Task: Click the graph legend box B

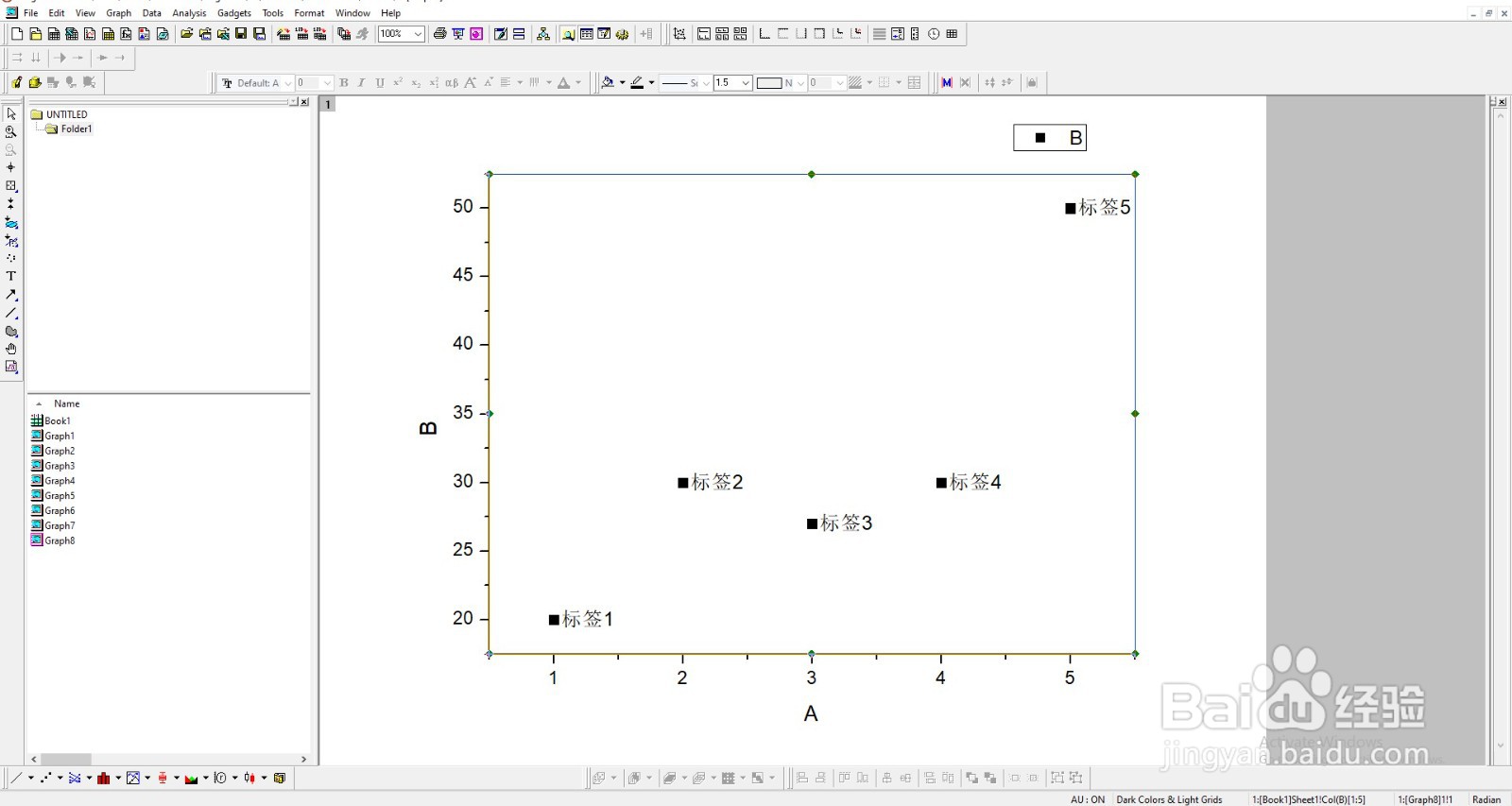Action: [x=1050, y=138]
